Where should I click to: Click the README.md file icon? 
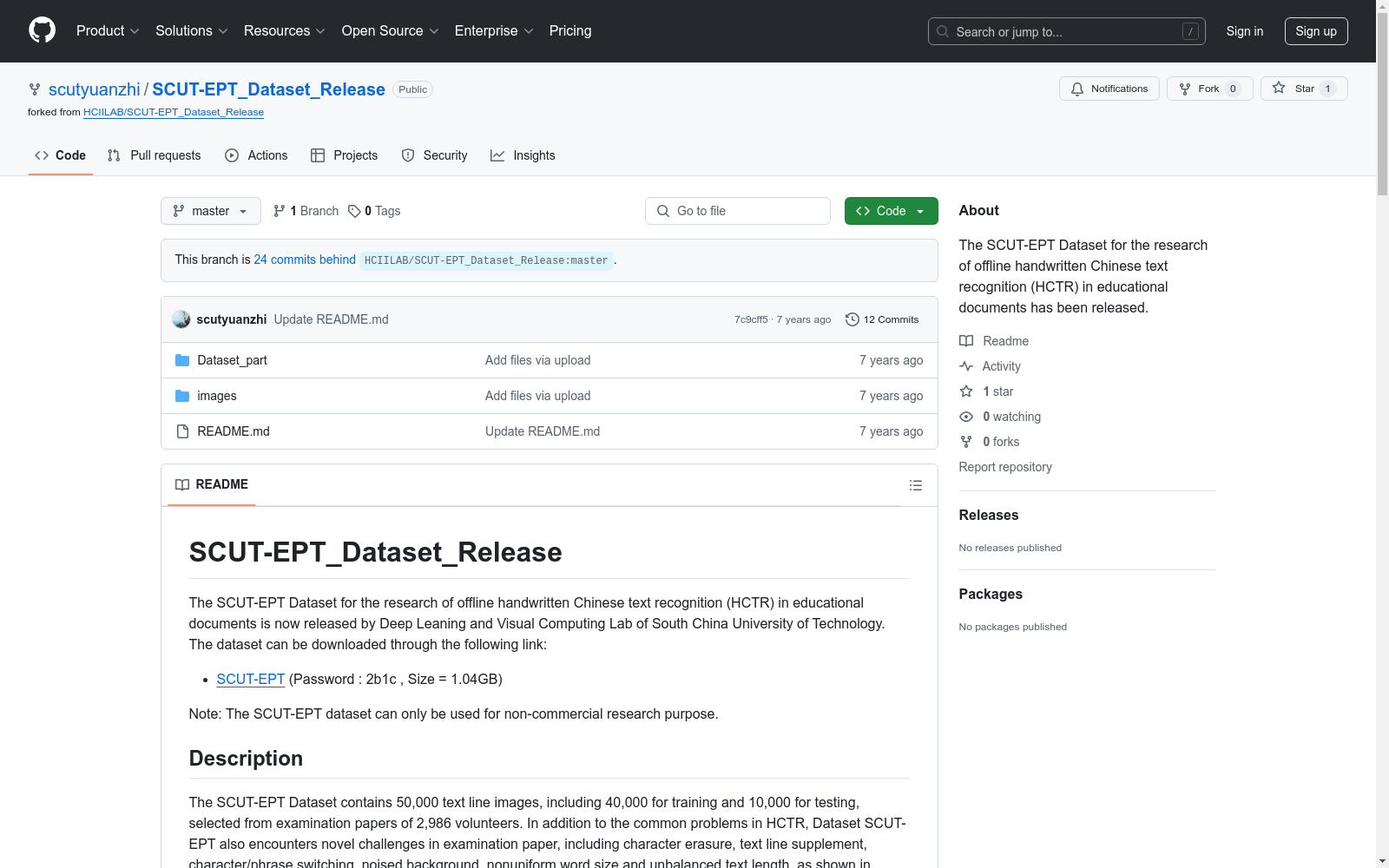click(182, 431)
